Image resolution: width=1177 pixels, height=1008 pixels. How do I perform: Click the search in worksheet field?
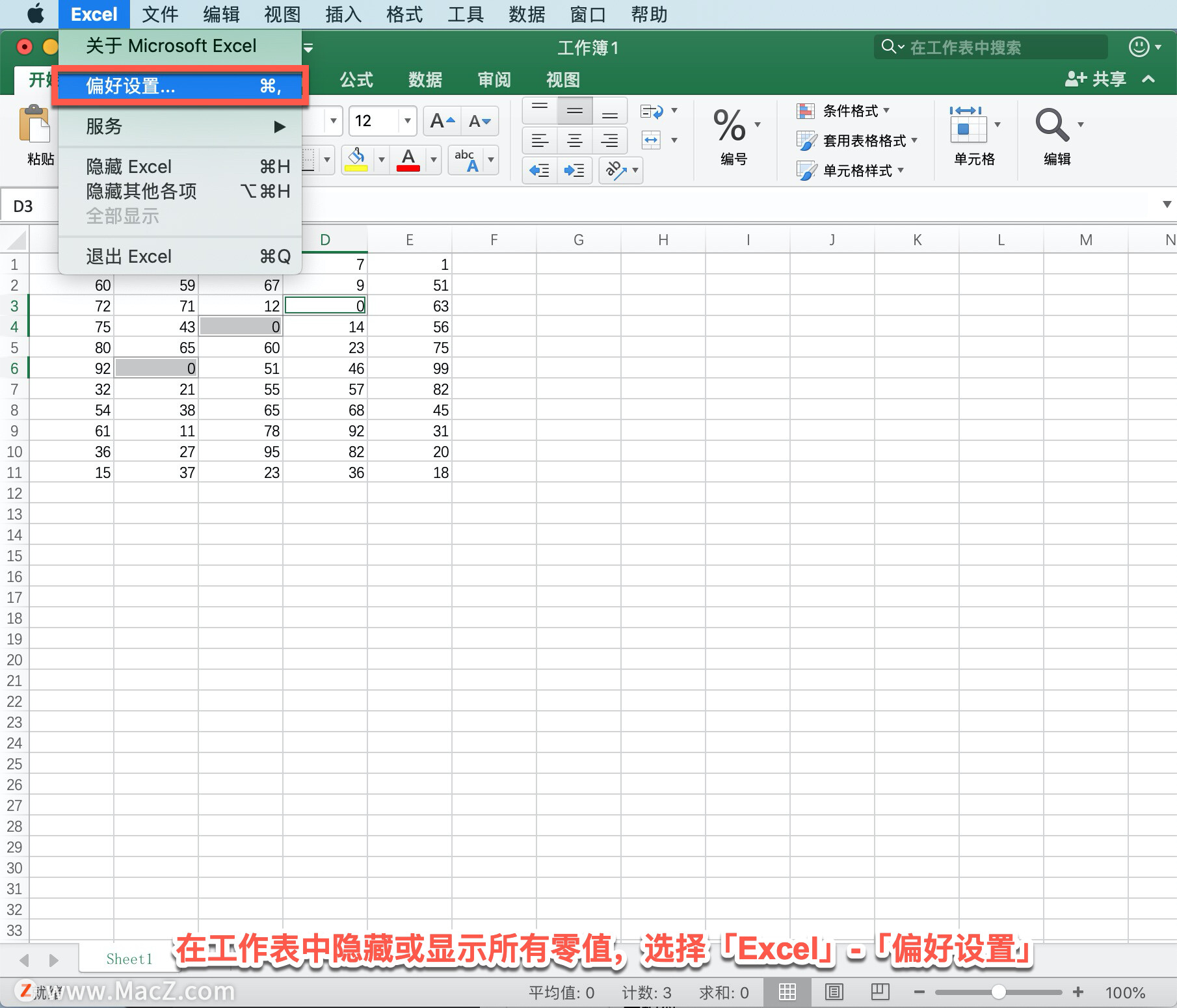point(991,47)
